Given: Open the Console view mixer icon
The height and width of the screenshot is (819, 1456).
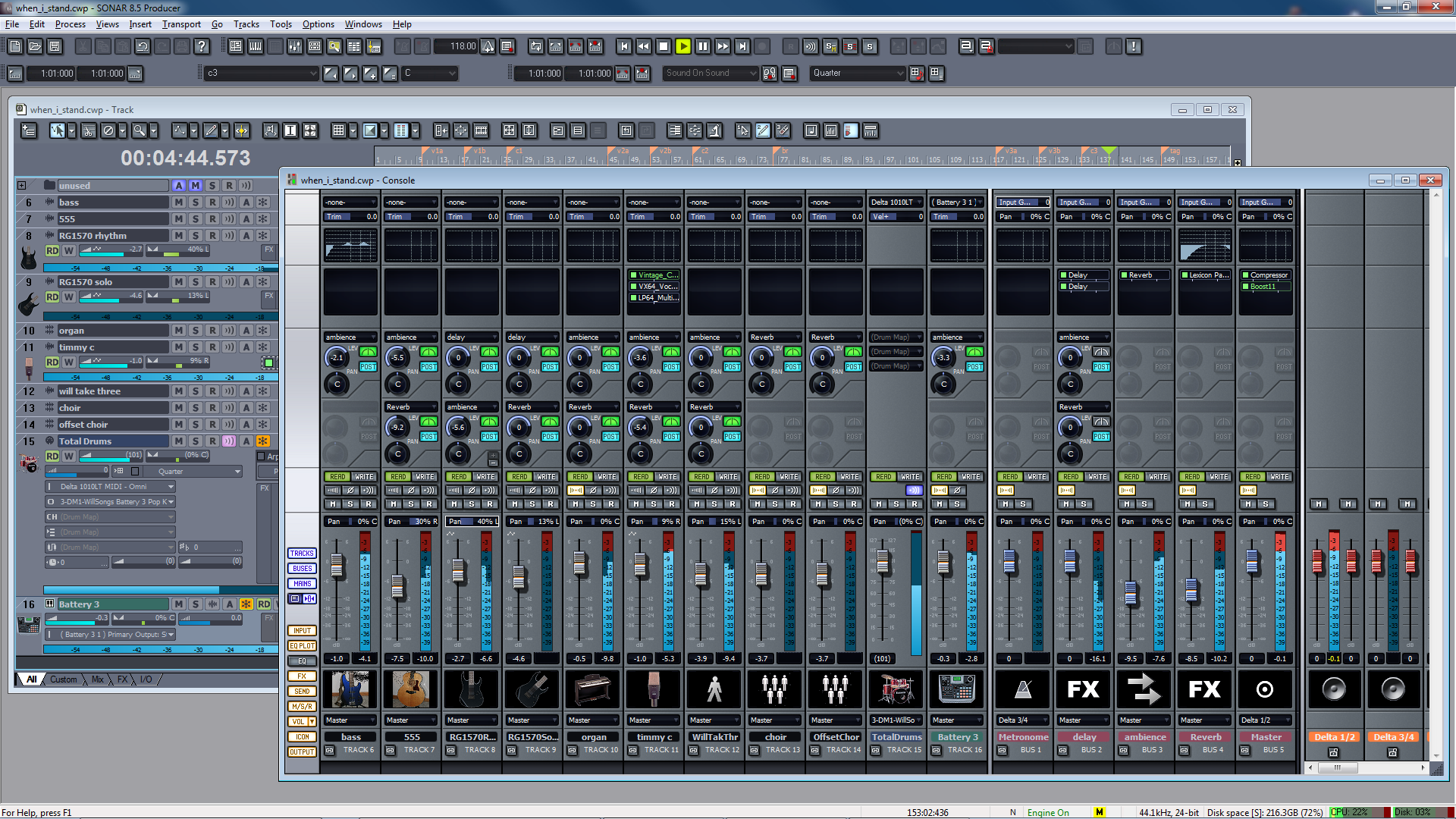Looking at the screenshot, I should 295,46.
